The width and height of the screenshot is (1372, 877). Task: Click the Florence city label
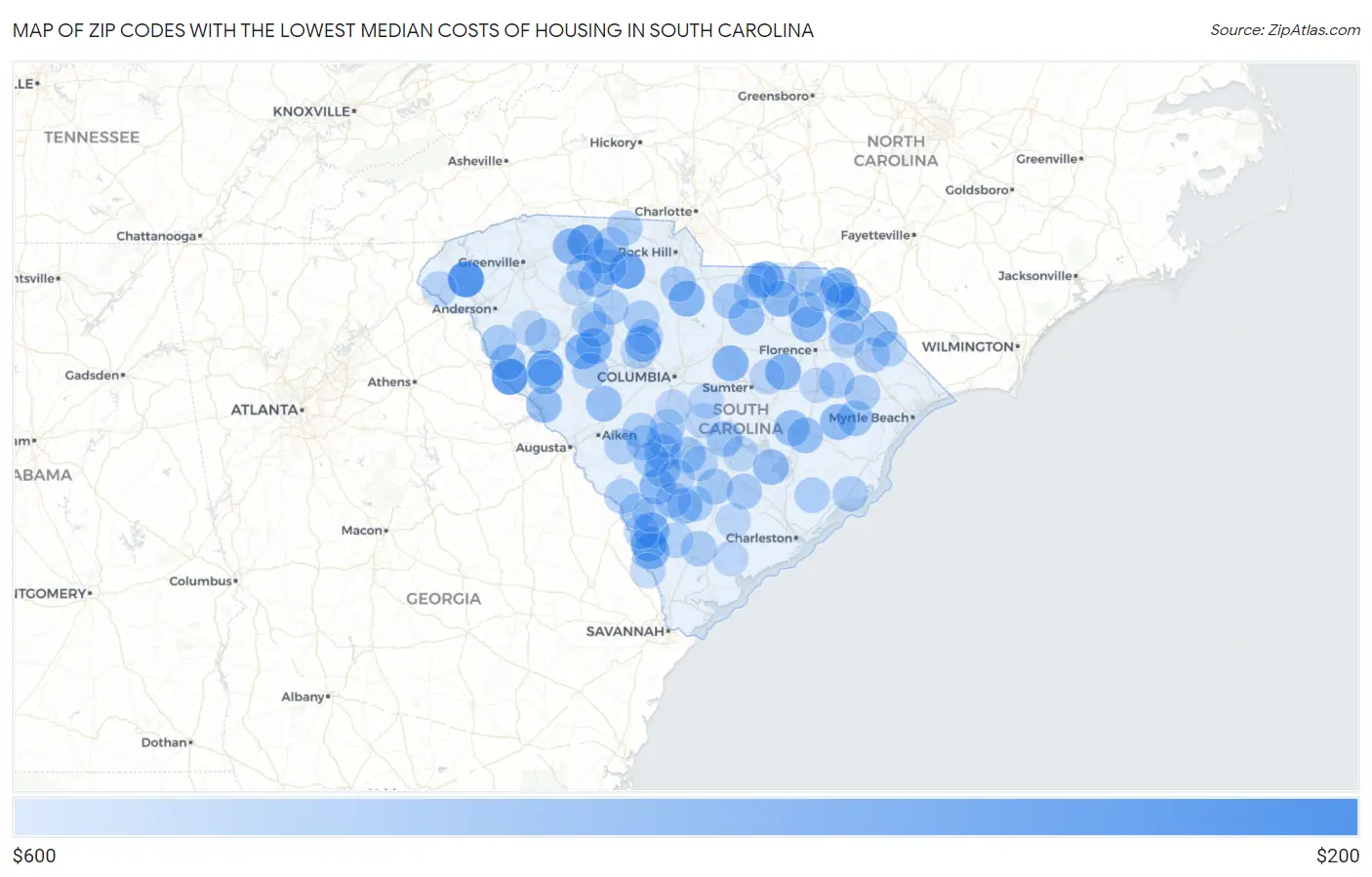click(787, 349)
